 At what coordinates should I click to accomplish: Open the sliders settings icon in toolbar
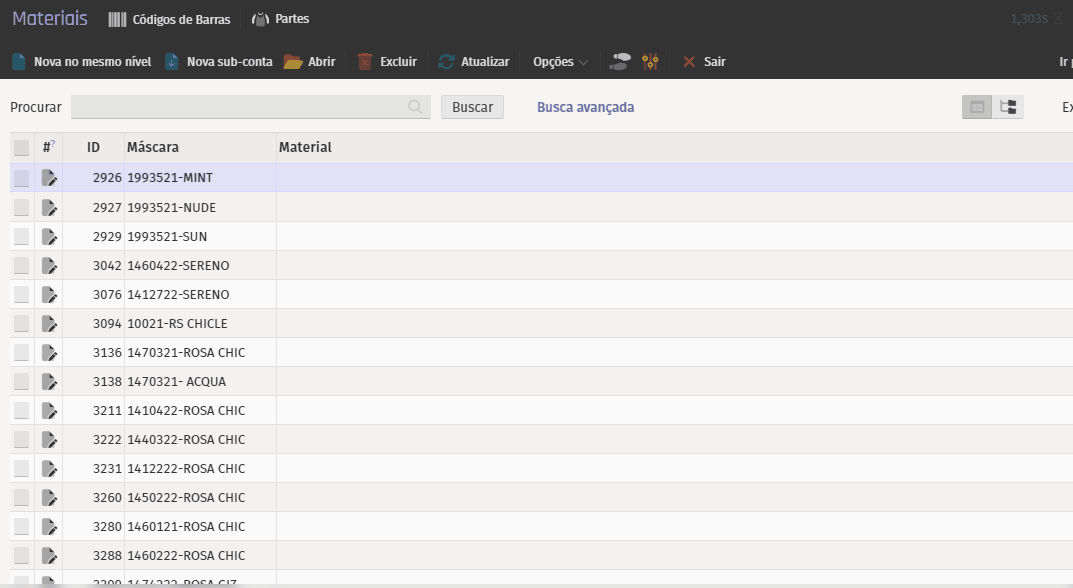[x=650, y=62]
